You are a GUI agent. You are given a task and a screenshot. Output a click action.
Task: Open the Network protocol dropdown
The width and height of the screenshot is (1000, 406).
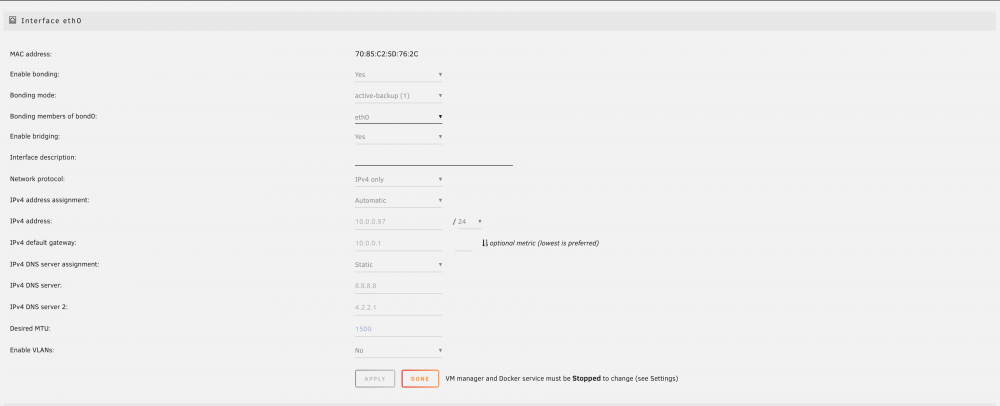(399, 179)
